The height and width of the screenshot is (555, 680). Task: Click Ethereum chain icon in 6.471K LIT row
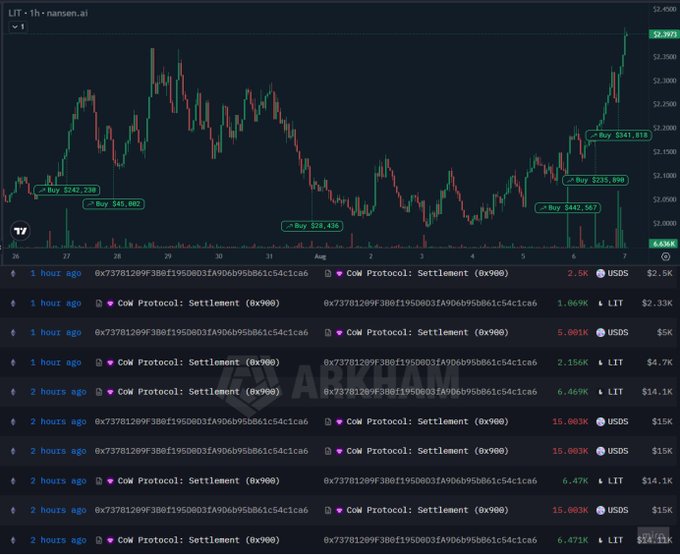click(13, 540)
